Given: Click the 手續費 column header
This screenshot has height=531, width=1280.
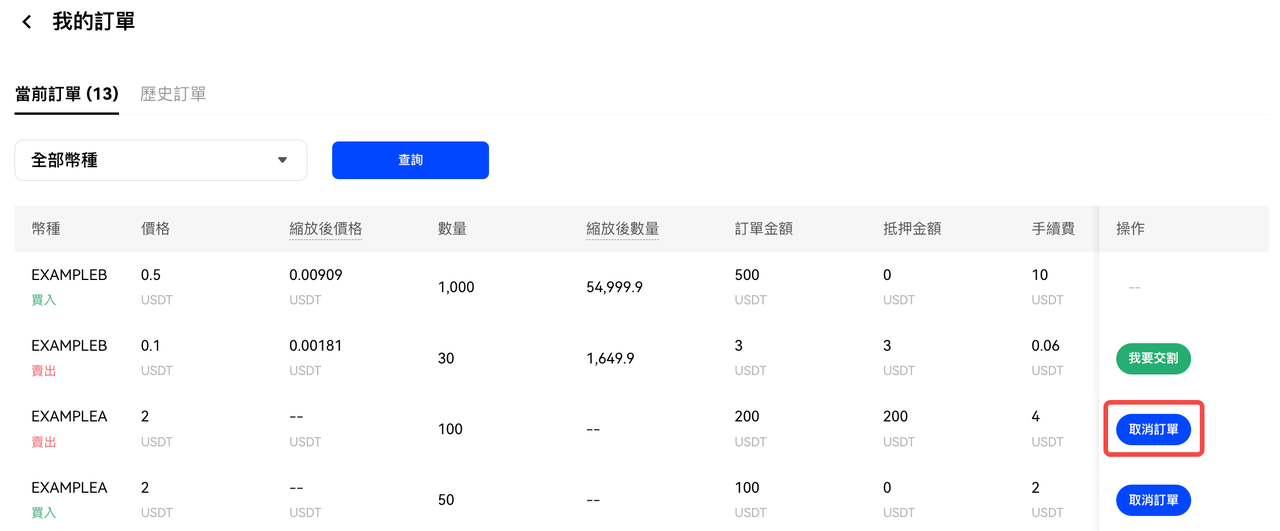Looking at the screenshot, I should pyautogui.click(x=1053, y=229).
